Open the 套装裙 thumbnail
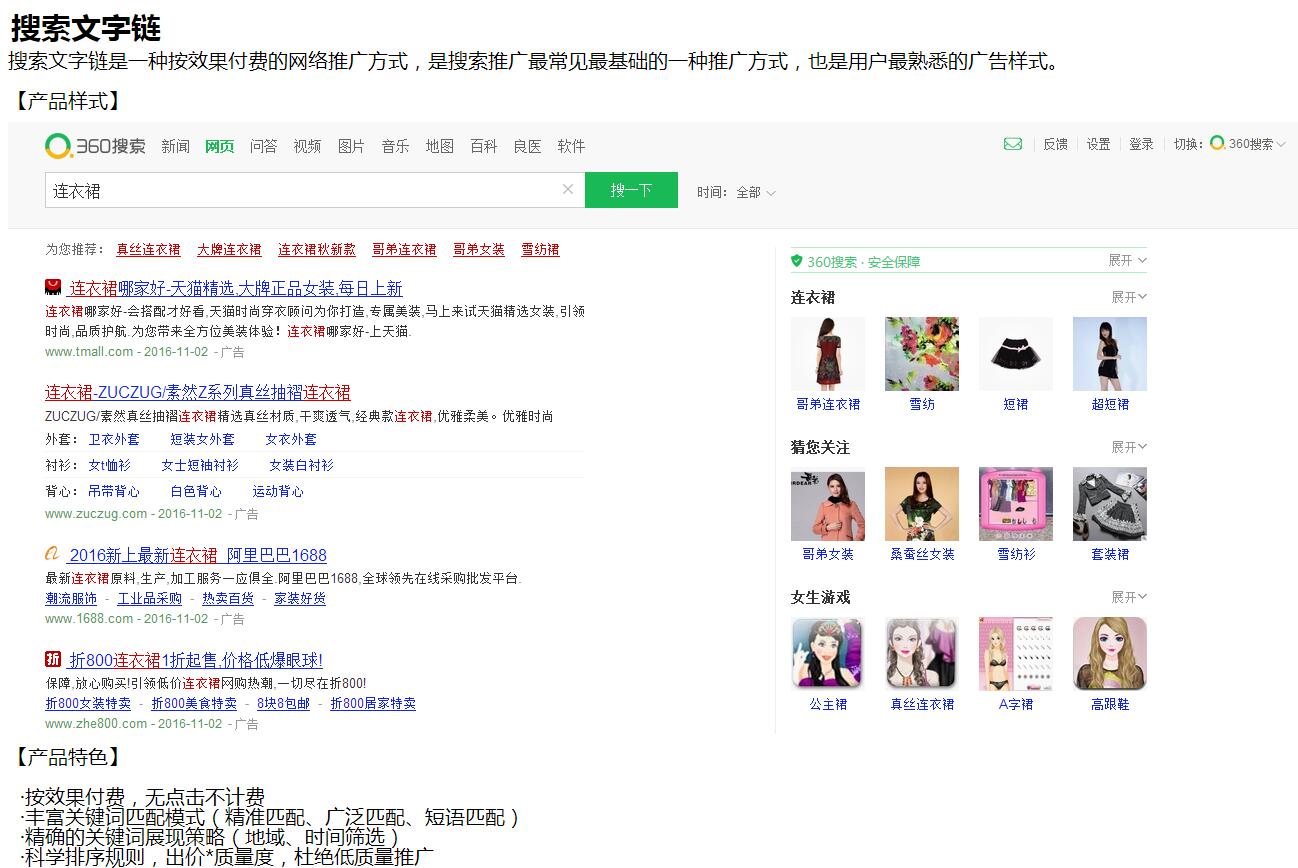This screenshot has width=1298, height=868. tap(1110, 504)
